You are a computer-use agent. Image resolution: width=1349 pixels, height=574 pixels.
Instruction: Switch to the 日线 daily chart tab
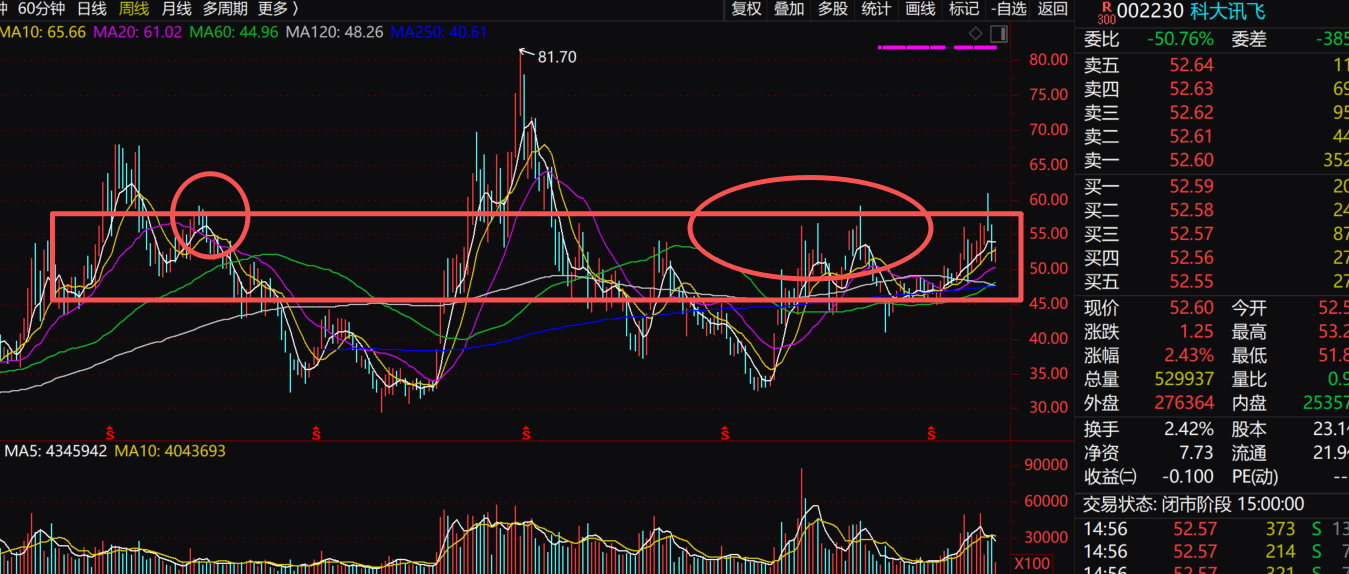click(92, 9)
